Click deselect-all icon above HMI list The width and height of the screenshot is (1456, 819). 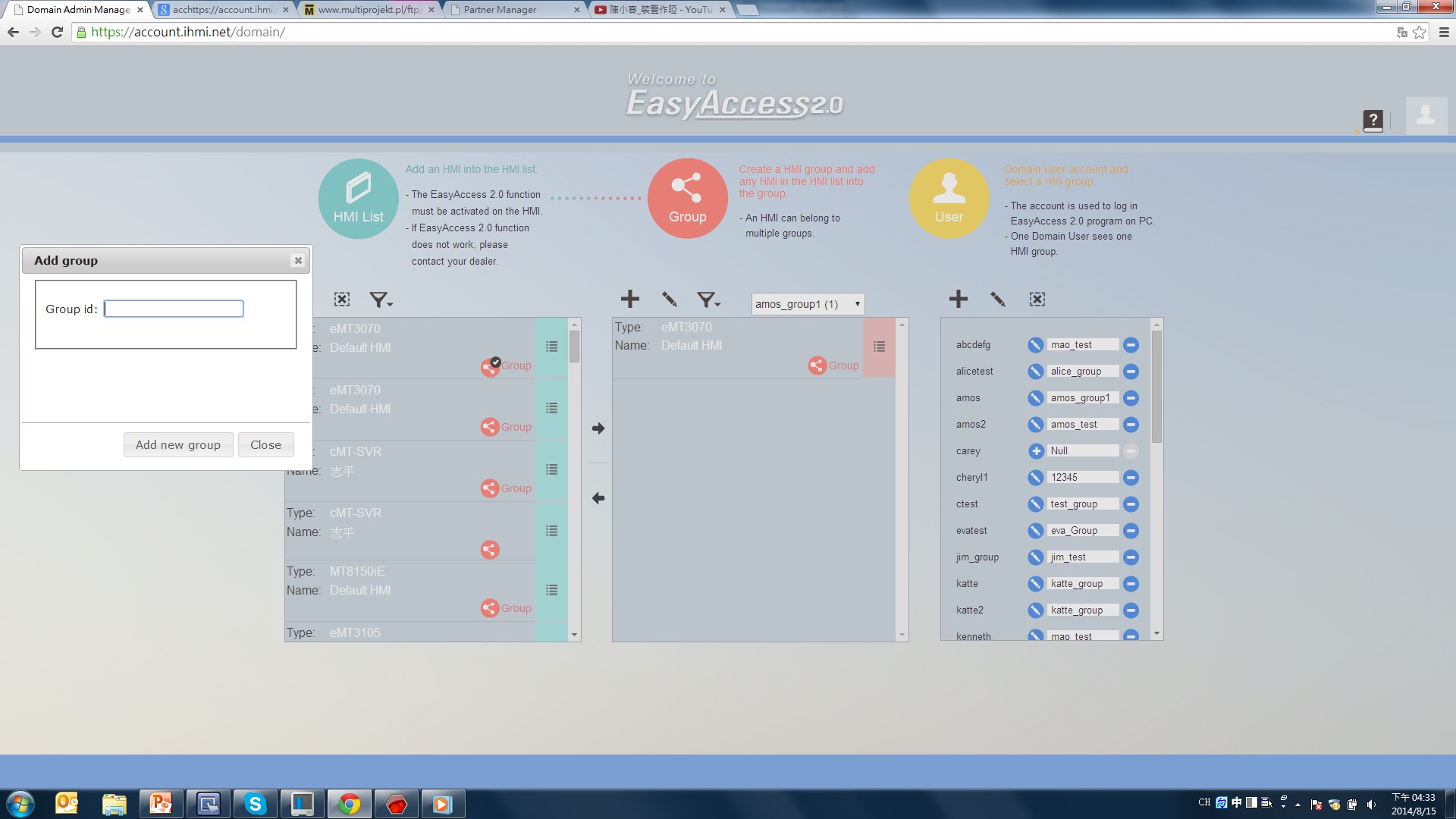(x=342, y=300)
